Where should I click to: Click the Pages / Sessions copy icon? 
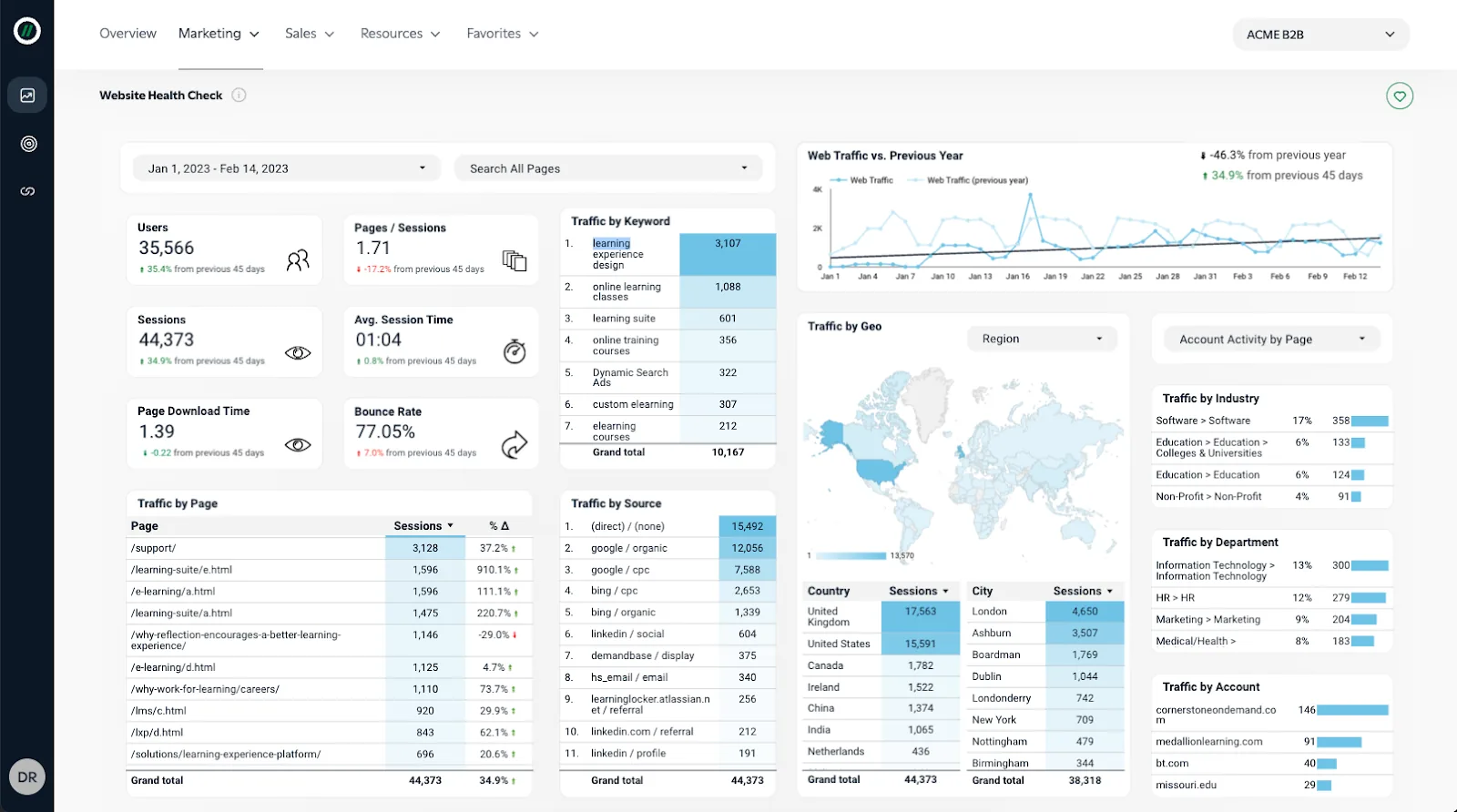(x=515, y=261)
